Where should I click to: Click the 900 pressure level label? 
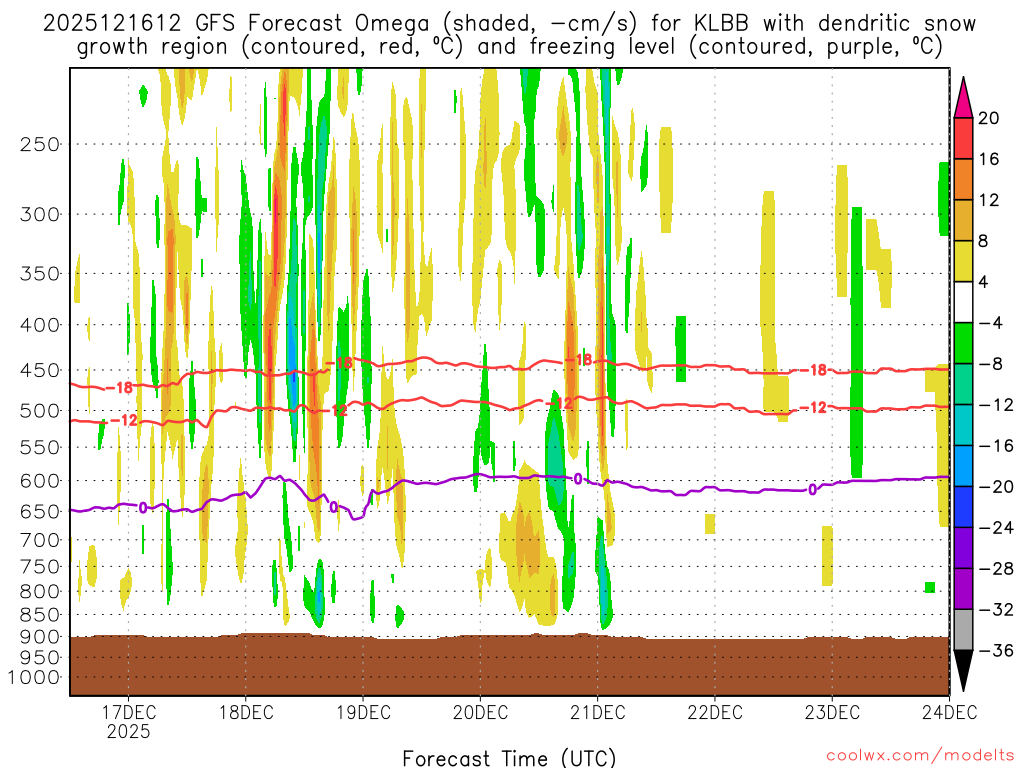(40, 637)
